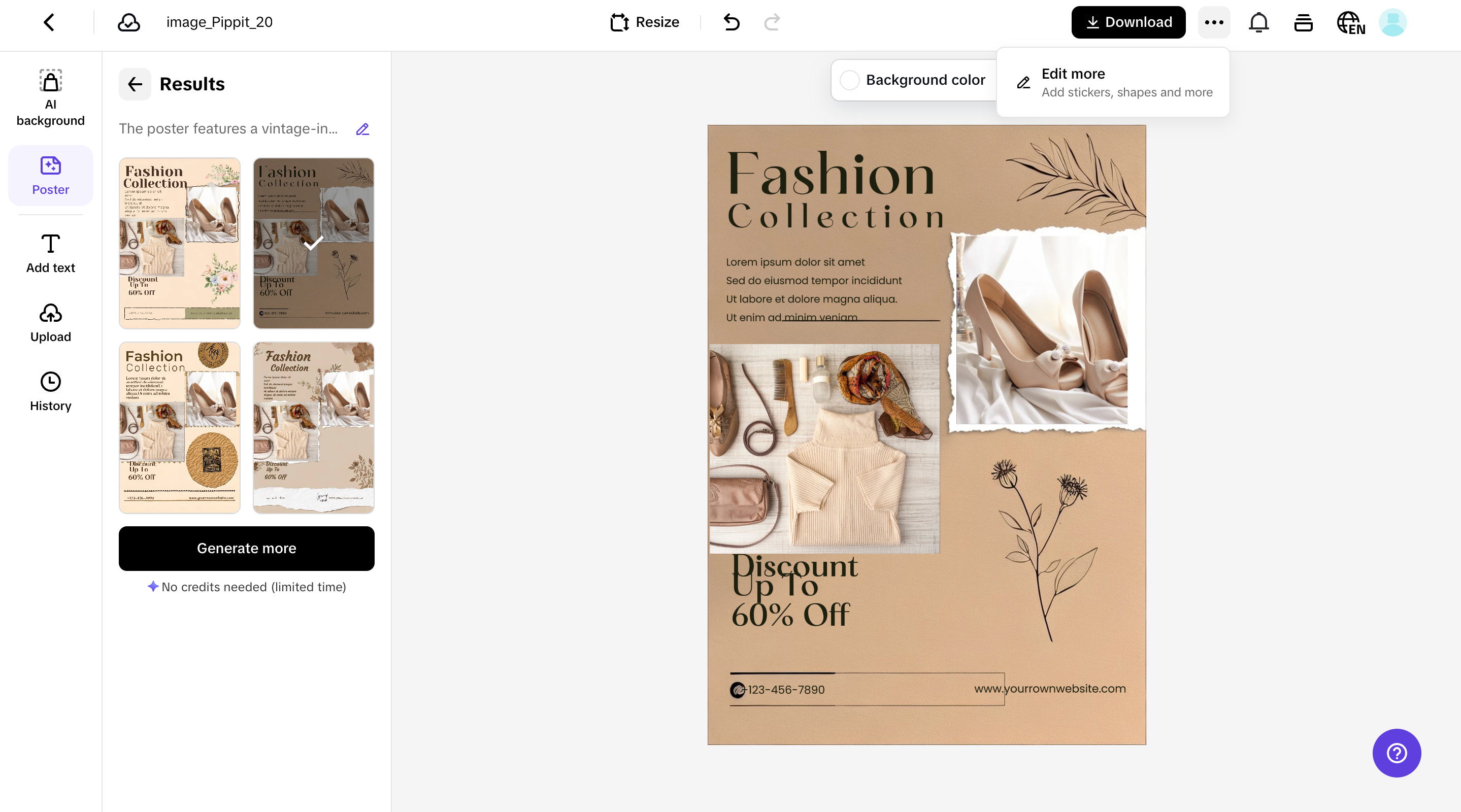Download the finished poster
The image size is (1461, 812).
coord(1127,22)
